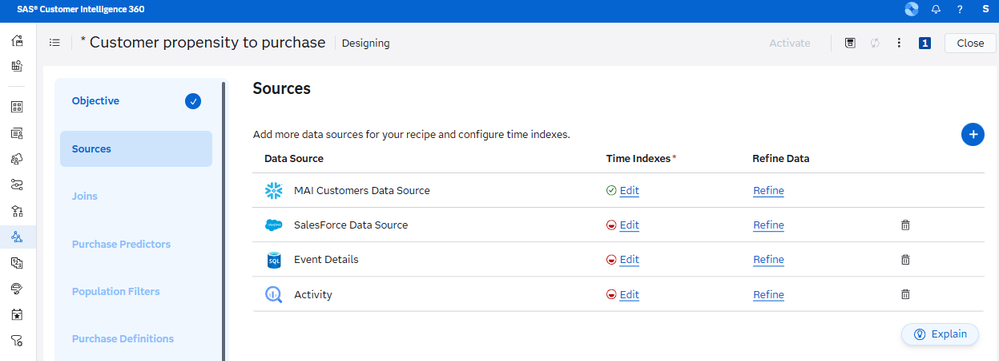Click the blue number 1 badge
The height and width of the screenshot is (361, 999).
(x=924, y=43)
